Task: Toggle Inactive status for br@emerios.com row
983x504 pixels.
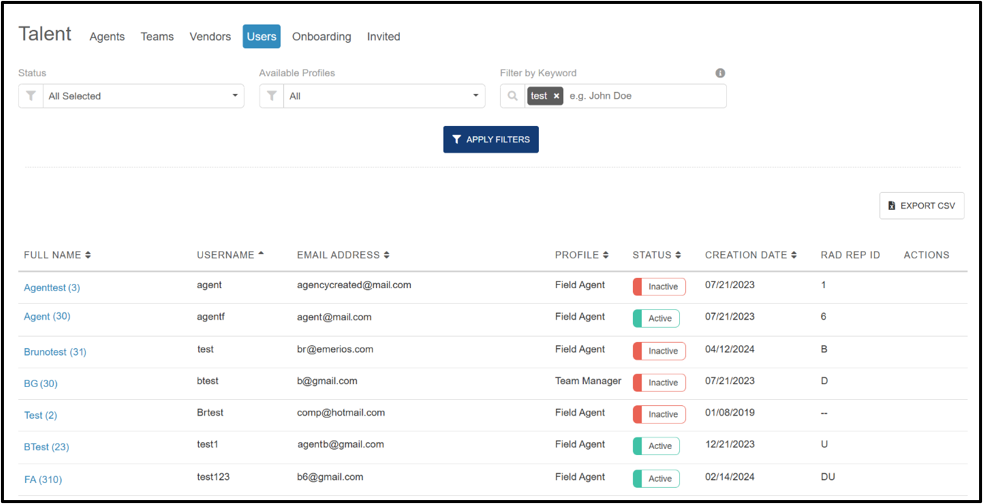Action: click(659, 351)
